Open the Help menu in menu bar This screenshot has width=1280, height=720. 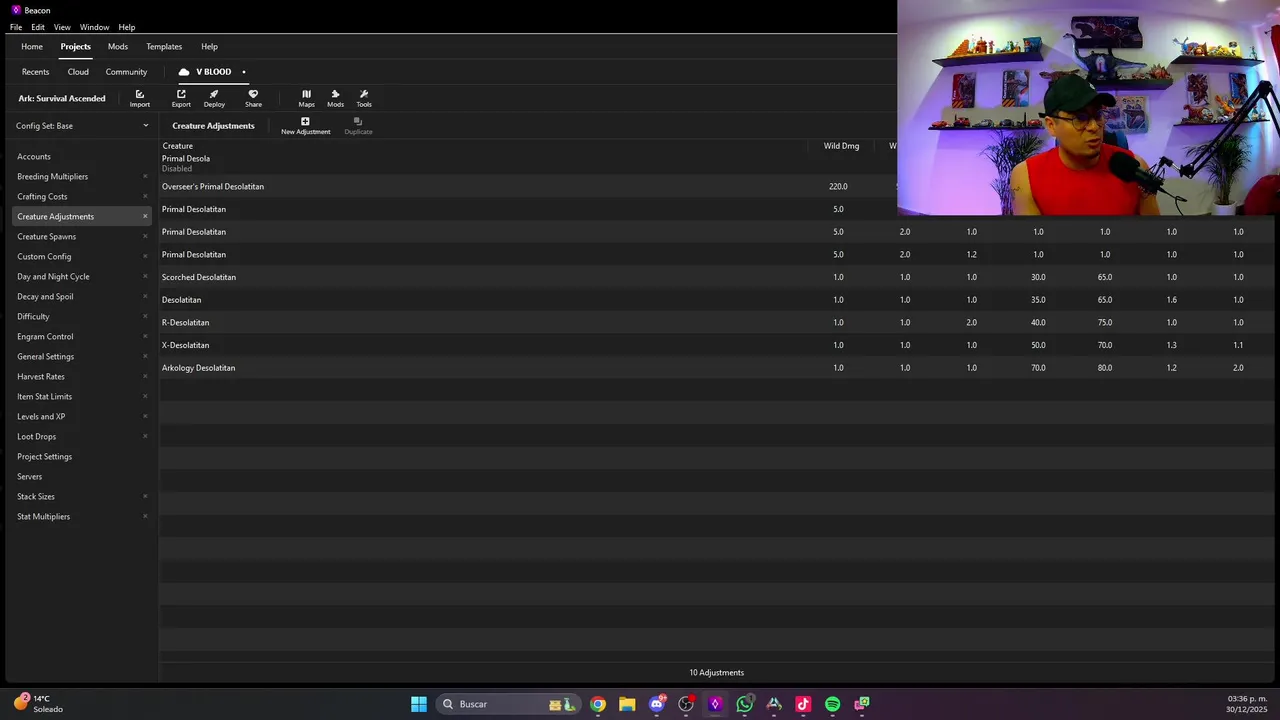click(x=127, y=27)
